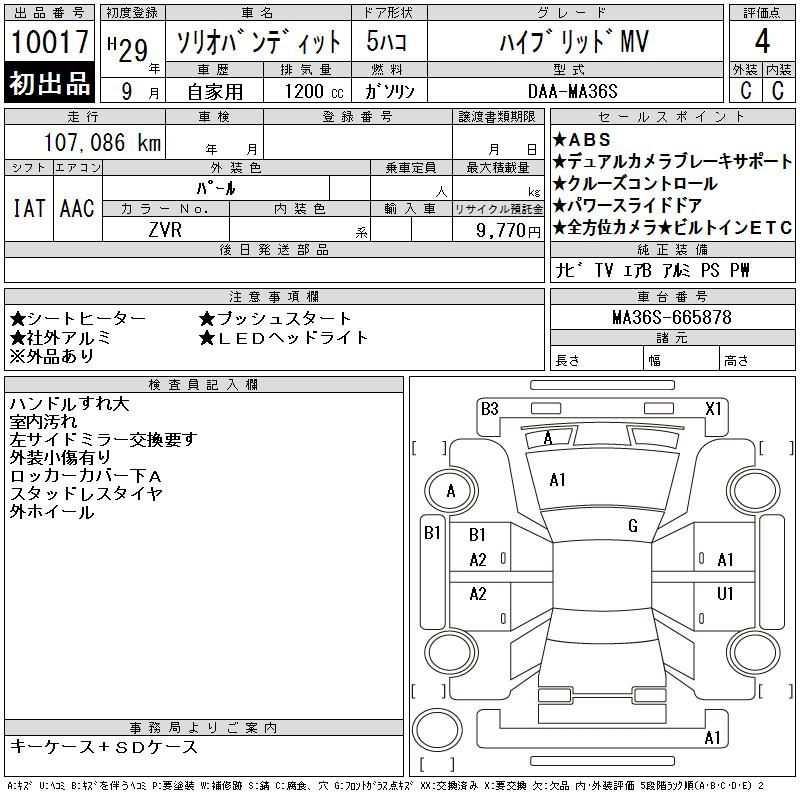Select the recycle deposit 9,770円
This screenshot has width=800, height=800.
[508, 230]
